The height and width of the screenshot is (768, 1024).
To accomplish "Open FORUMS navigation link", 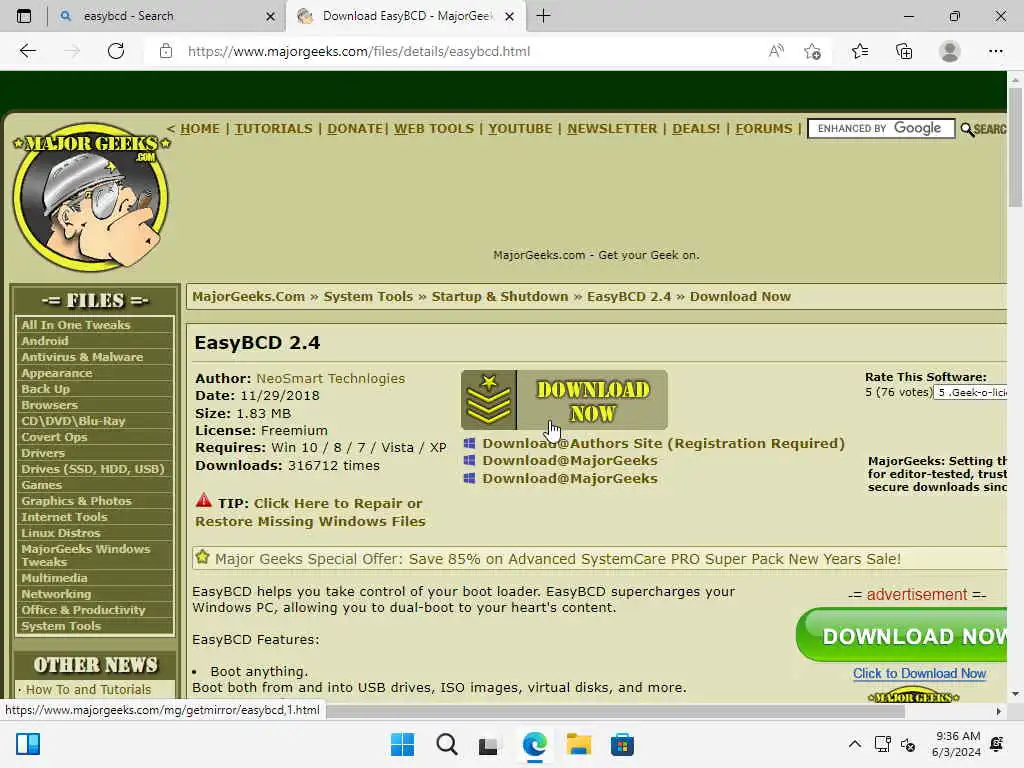I will tap(763, 129).
